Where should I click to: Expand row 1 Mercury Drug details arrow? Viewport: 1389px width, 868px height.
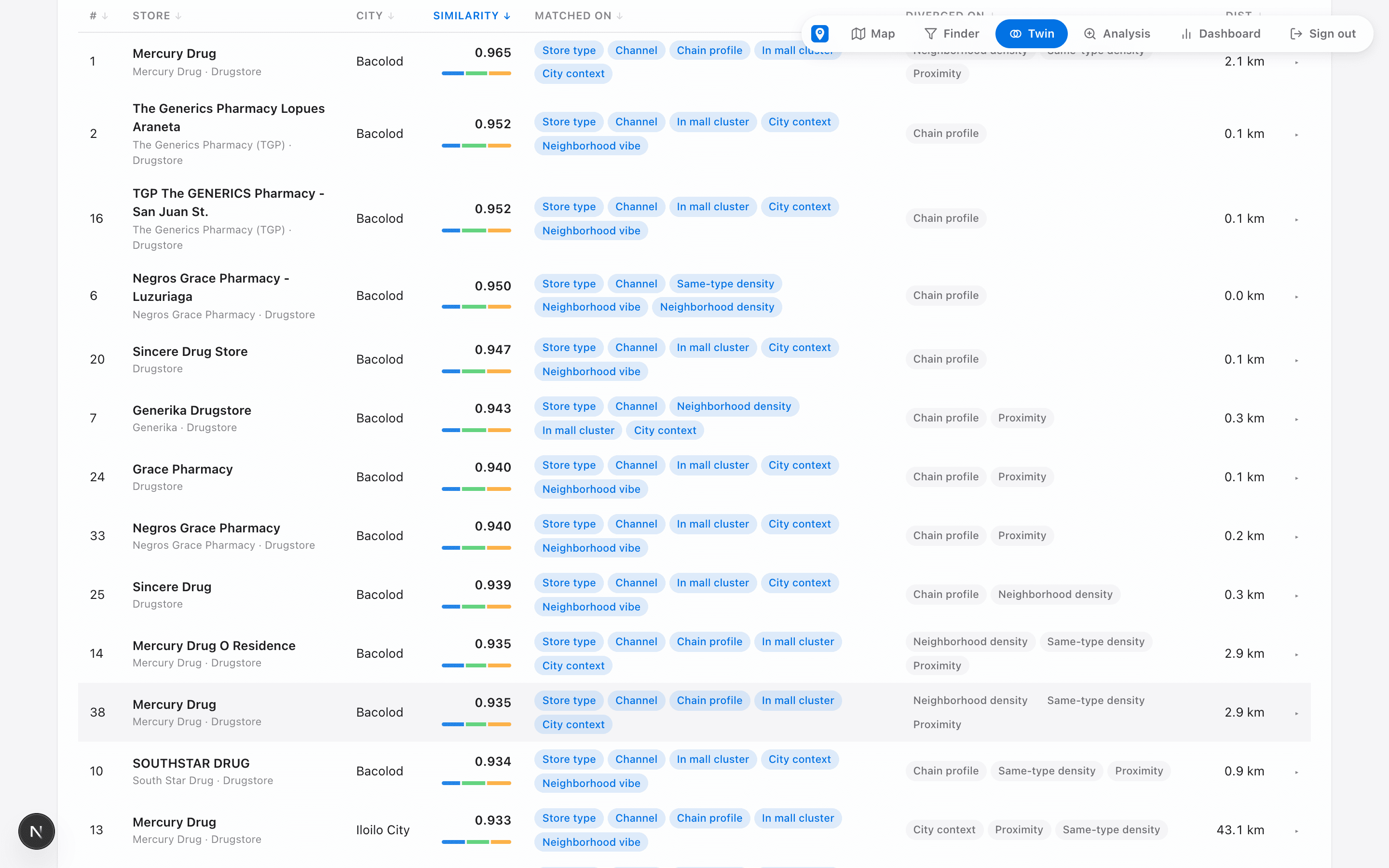coord(1296,62)
